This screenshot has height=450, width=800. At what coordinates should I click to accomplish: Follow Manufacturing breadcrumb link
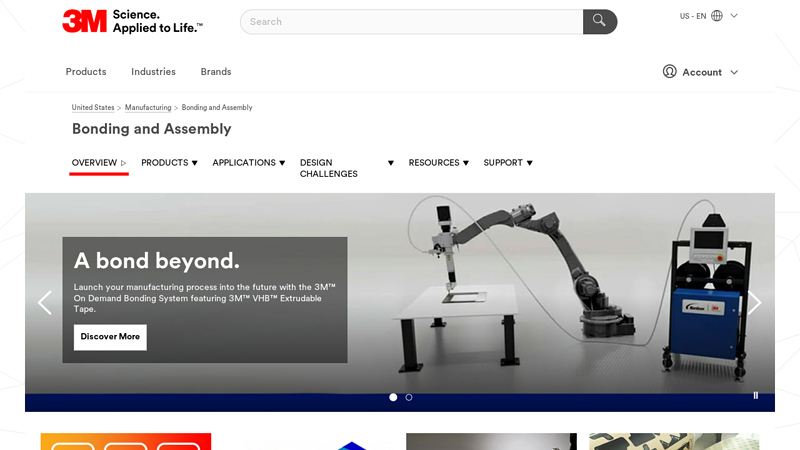(148, 108)
